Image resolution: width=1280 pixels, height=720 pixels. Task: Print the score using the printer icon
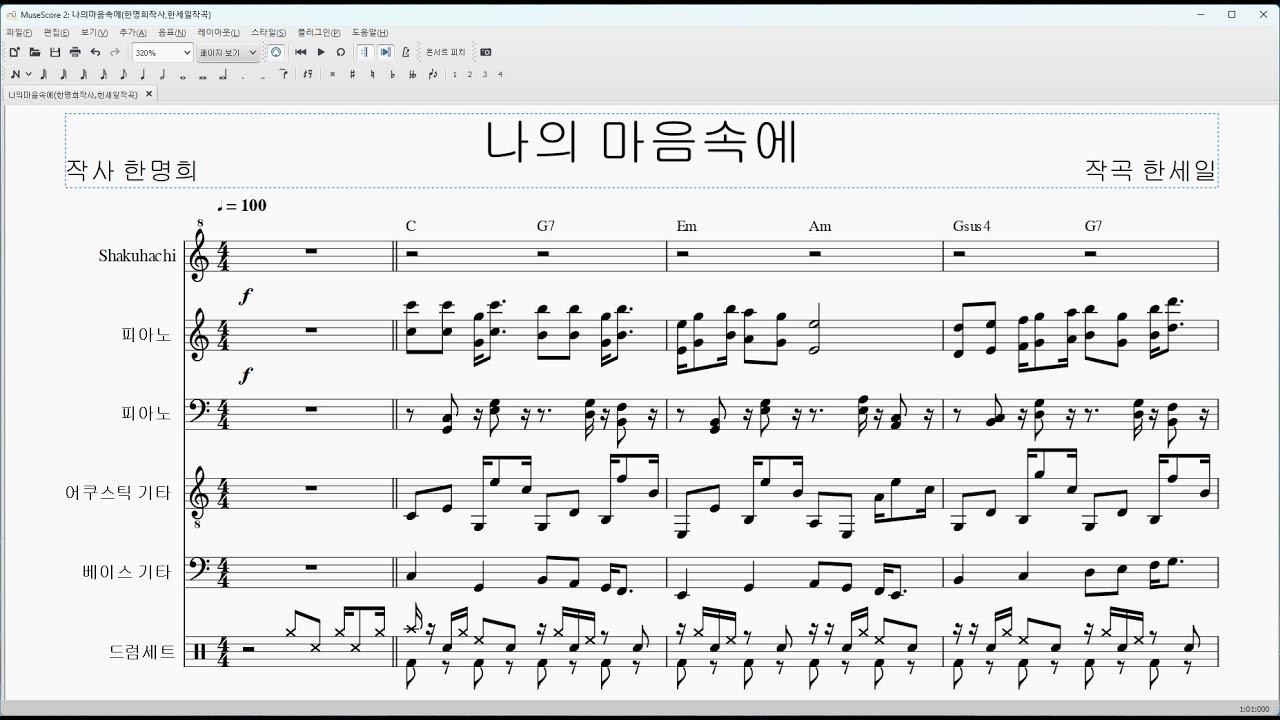click(75, 52)
